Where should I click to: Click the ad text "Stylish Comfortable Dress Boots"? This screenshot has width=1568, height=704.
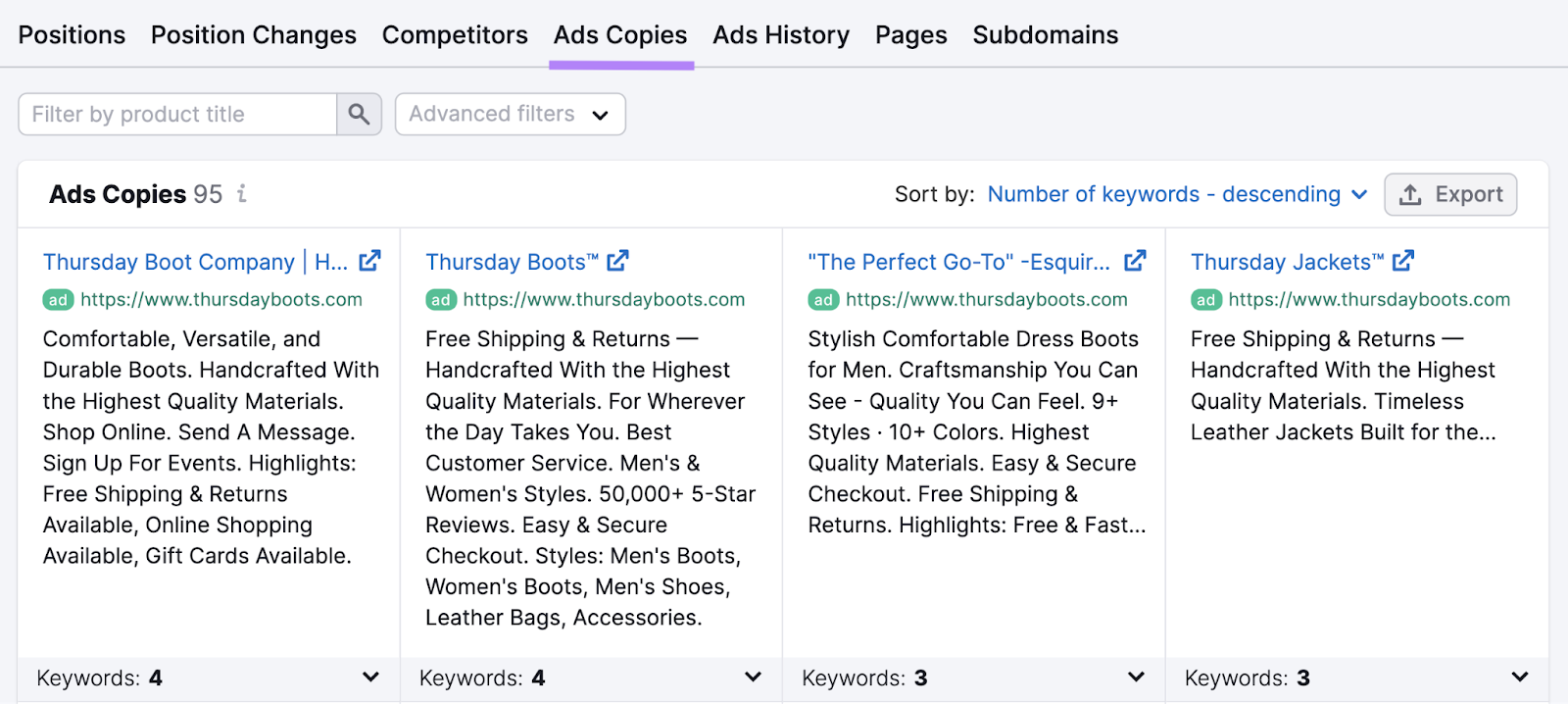(973, 339)
